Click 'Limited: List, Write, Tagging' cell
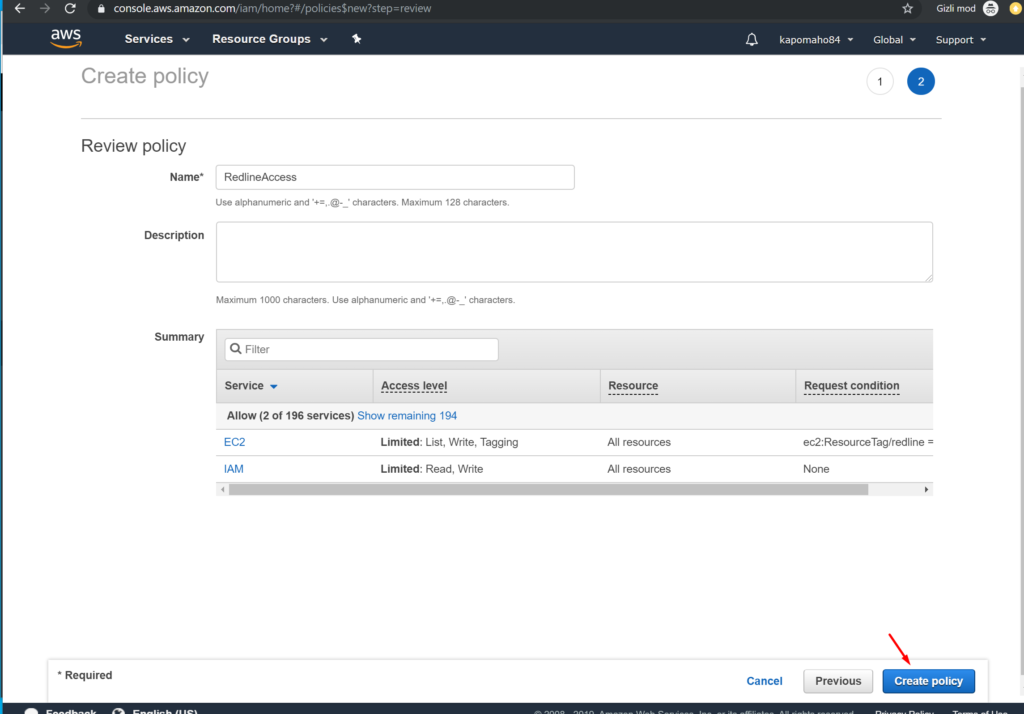This screenshot has width=1024, height=714. tap(449, 442)
